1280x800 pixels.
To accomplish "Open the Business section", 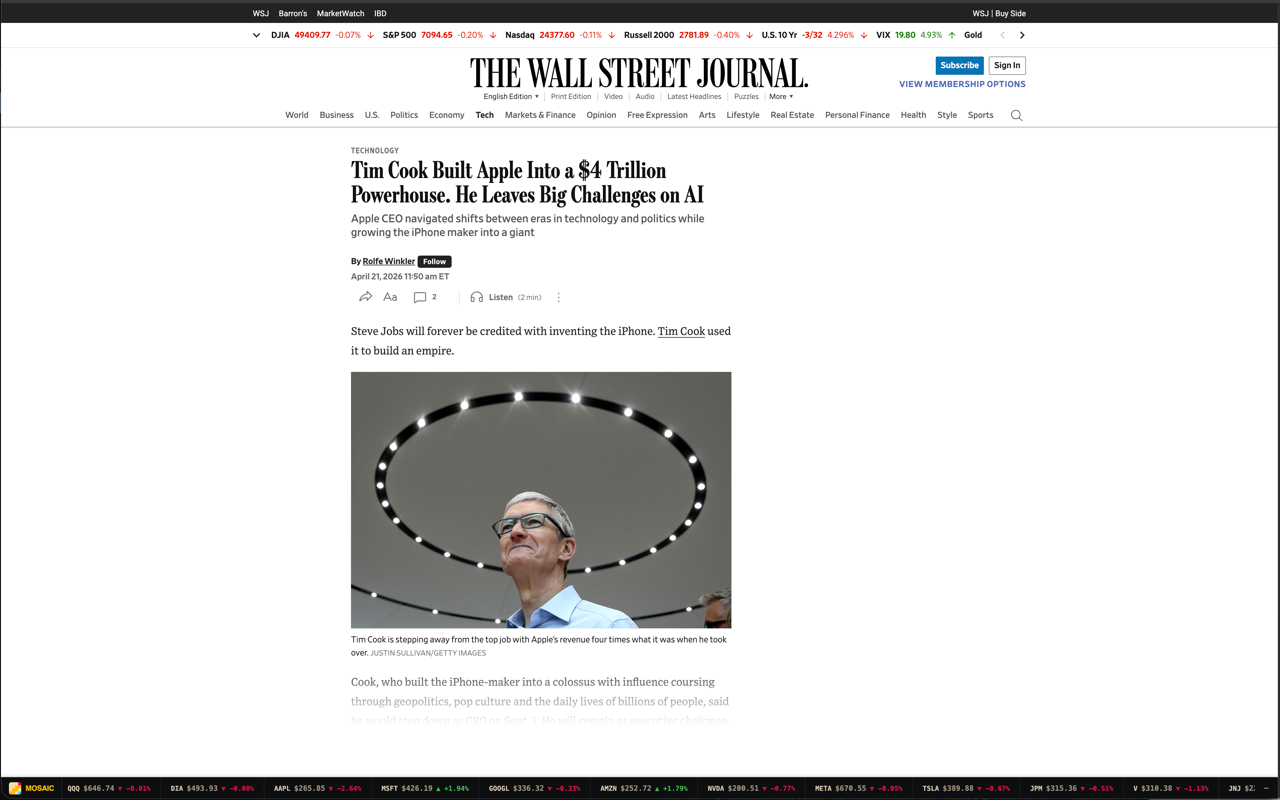I will point(337,115).
